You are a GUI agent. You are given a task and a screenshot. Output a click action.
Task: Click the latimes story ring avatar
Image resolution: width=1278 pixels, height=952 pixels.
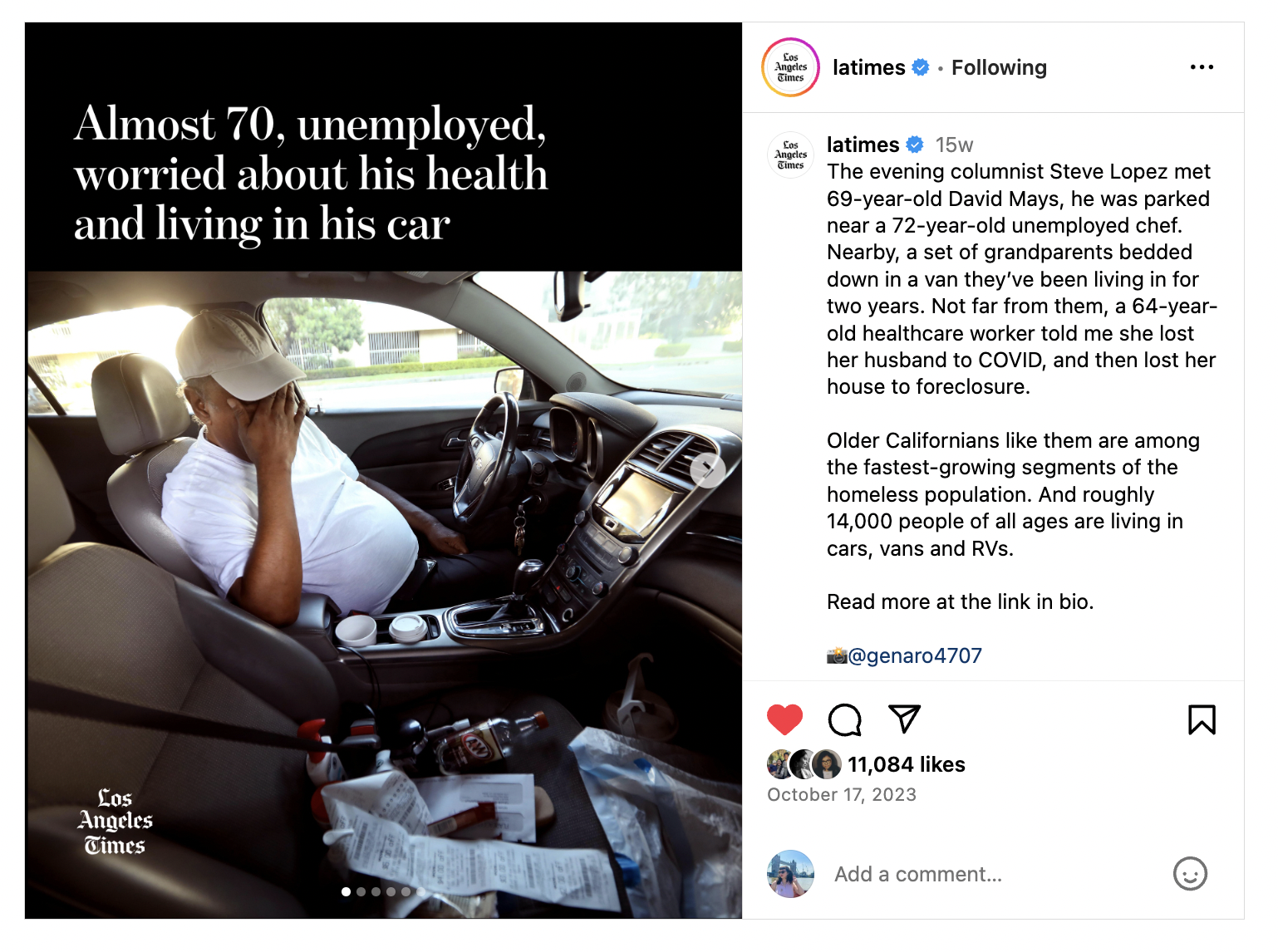790,67
